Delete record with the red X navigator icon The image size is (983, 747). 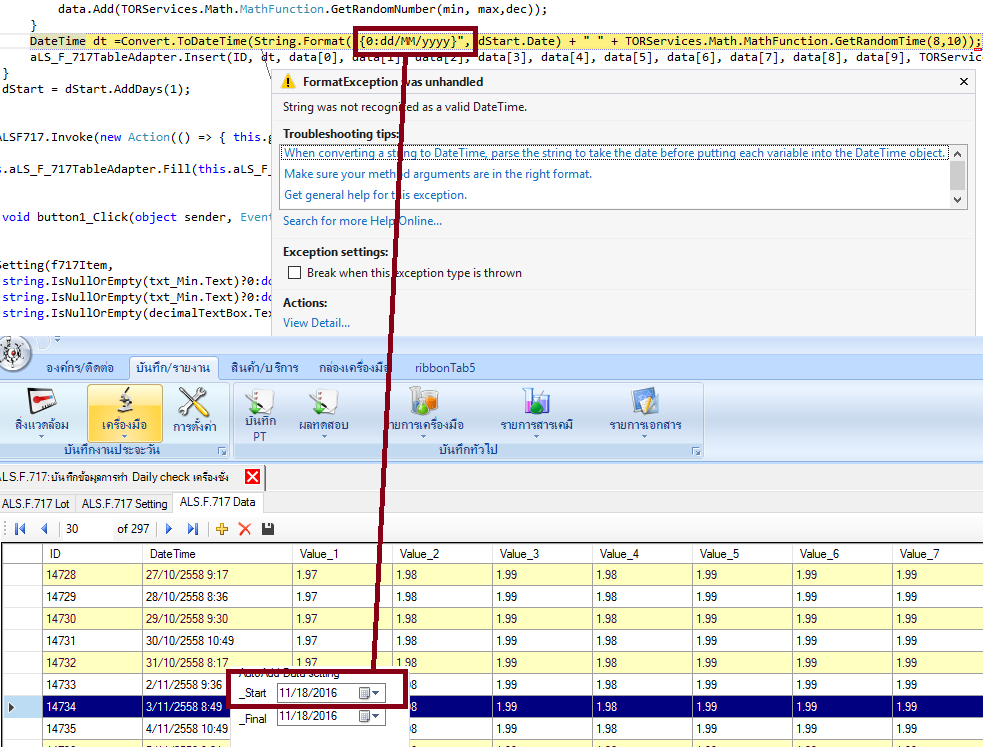(x=244, y=529)
